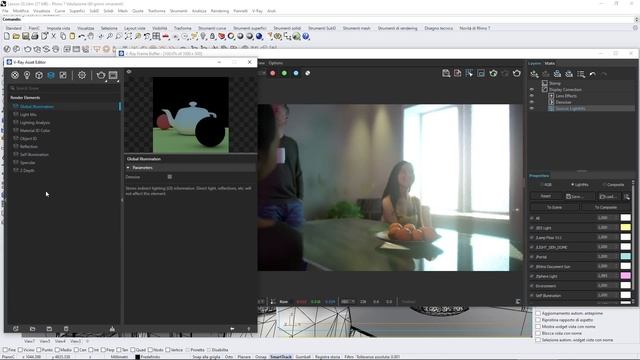Click the Print icon in Rhino toolbar
This screenshot has height=360, width=640.
(35, 36)
